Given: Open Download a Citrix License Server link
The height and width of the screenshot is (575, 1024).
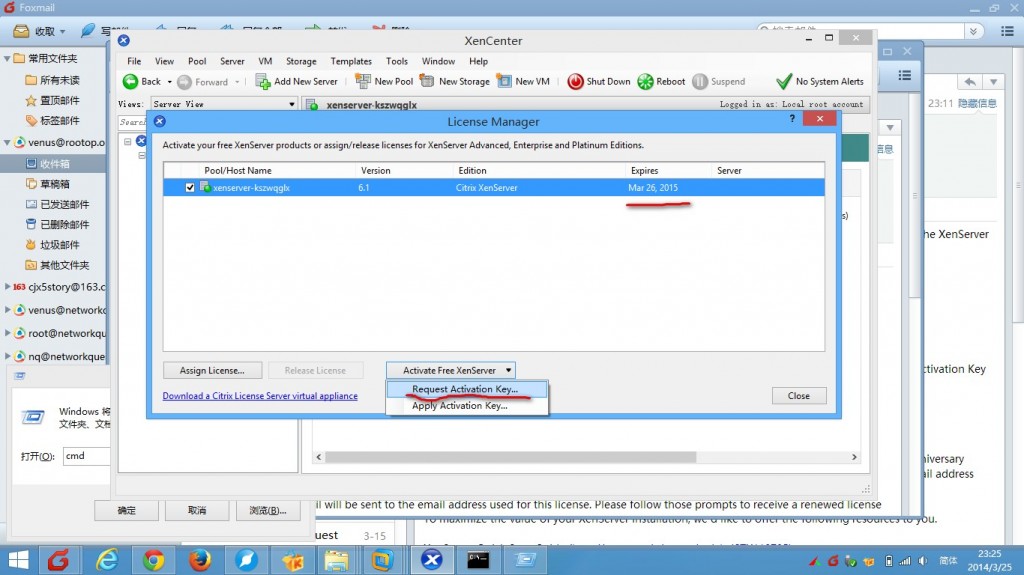Looking at the screenshot, I should click(260, 396).
